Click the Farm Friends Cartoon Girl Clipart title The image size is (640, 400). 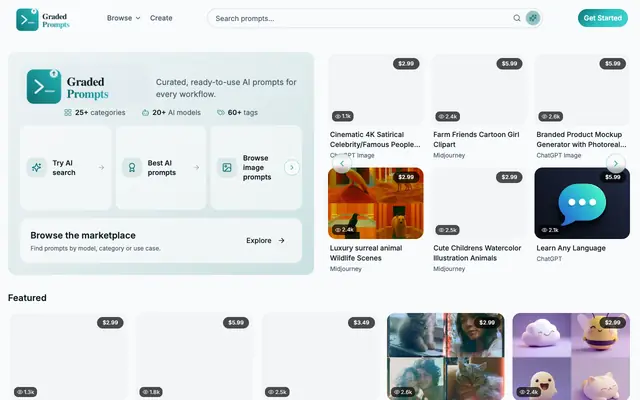pyautogui.click(x=476, y=139)
